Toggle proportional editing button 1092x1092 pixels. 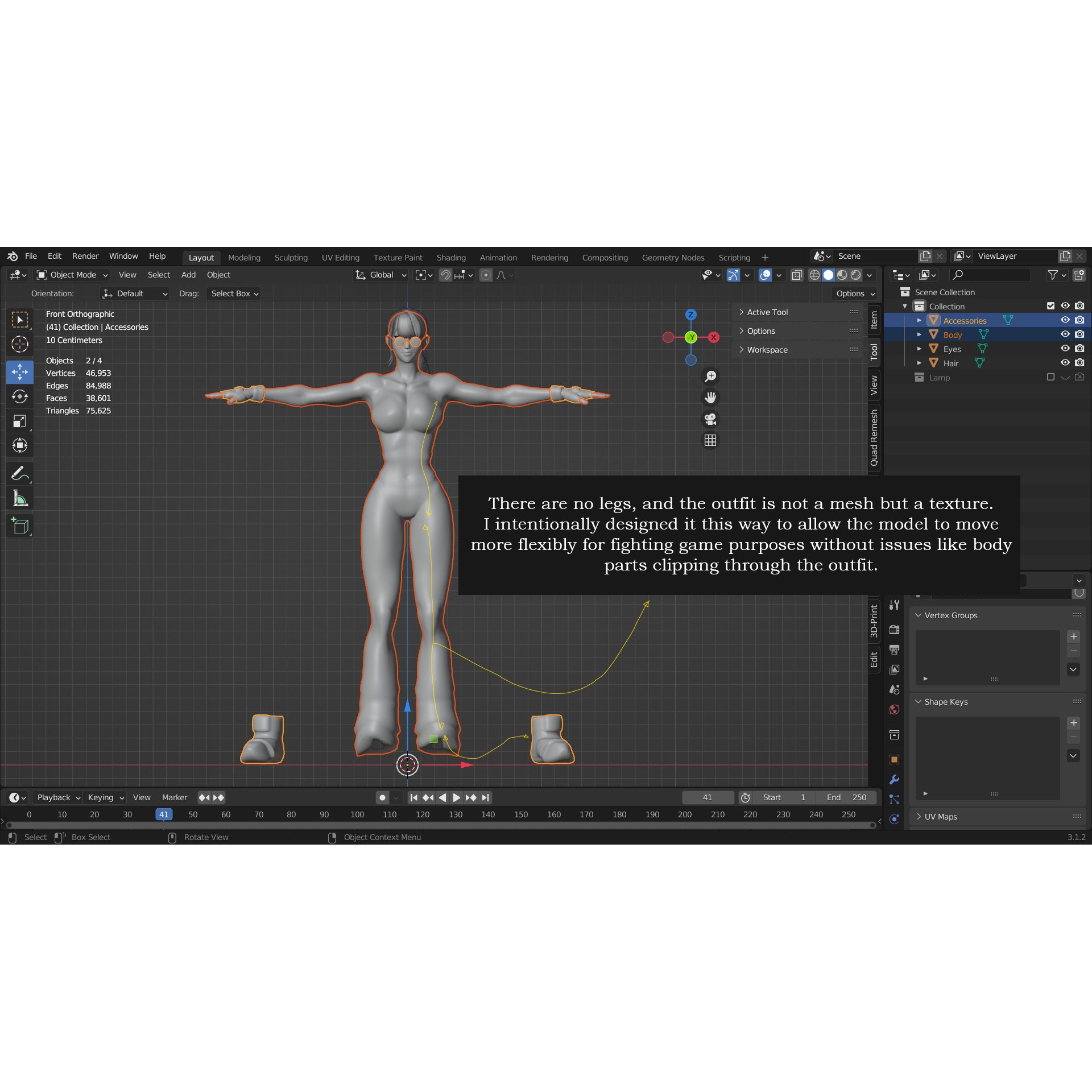[486, 275]
